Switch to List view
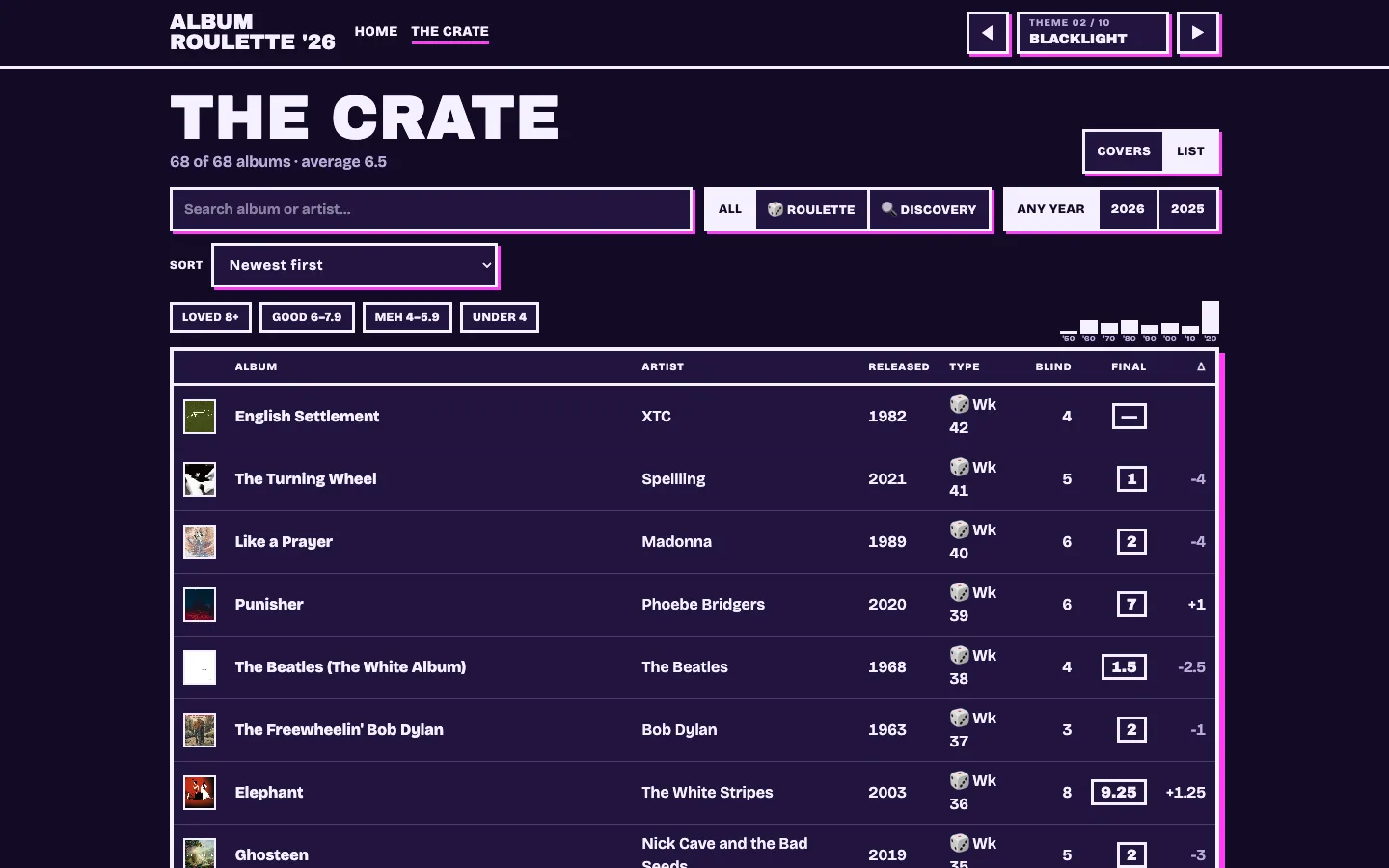This screenshot has height=868, width=1389. [x=1190, y=151]
